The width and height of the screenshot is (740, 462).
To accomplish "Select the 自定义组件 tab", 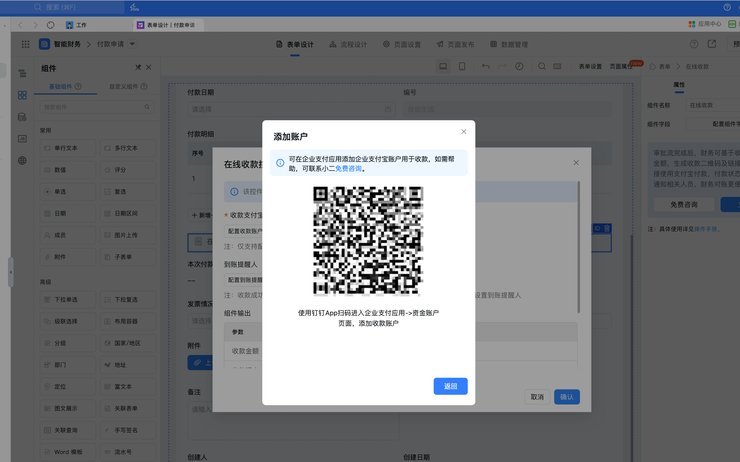I will pyautogui.click(x=128, y=86).
